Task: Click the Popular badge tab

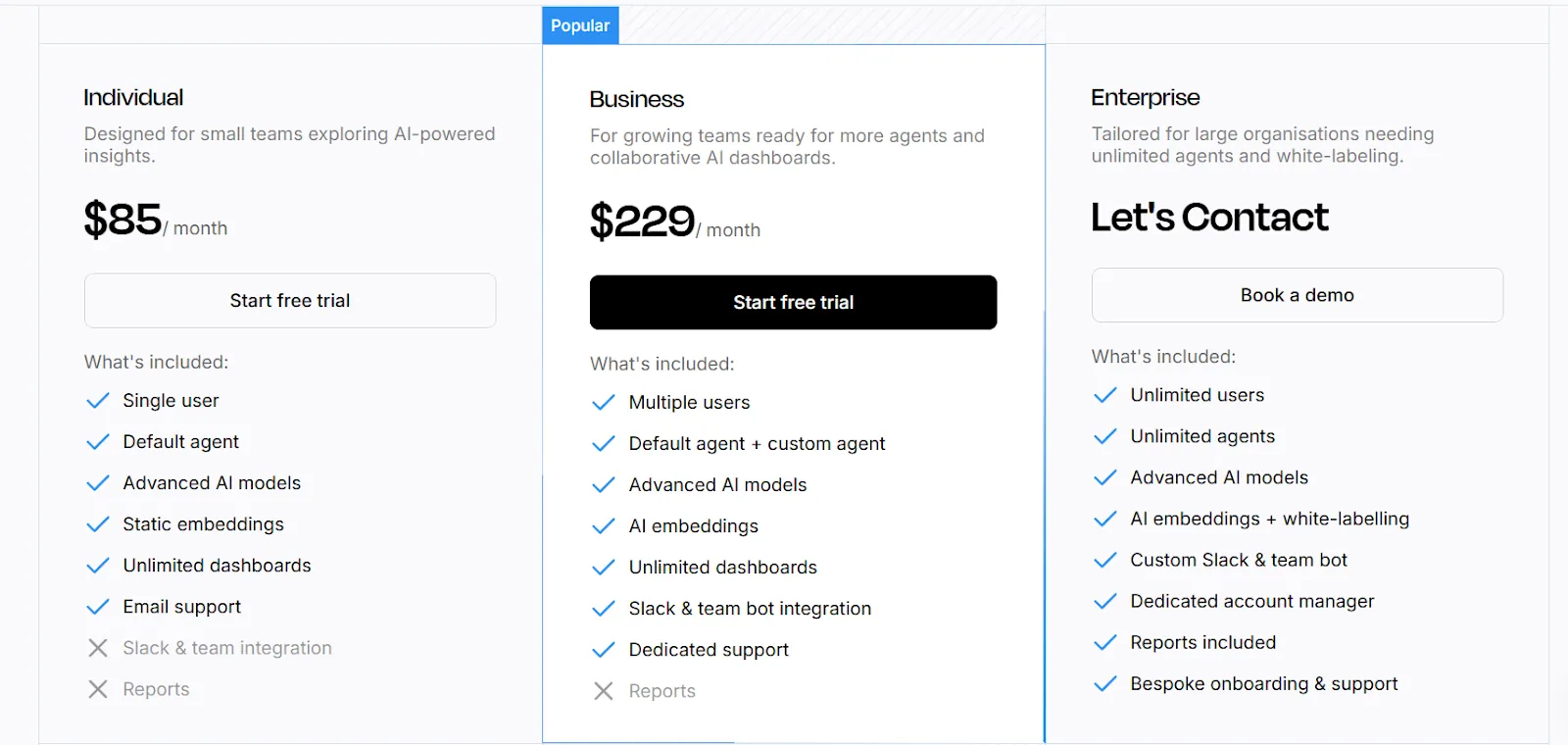Action: (580, 25)
